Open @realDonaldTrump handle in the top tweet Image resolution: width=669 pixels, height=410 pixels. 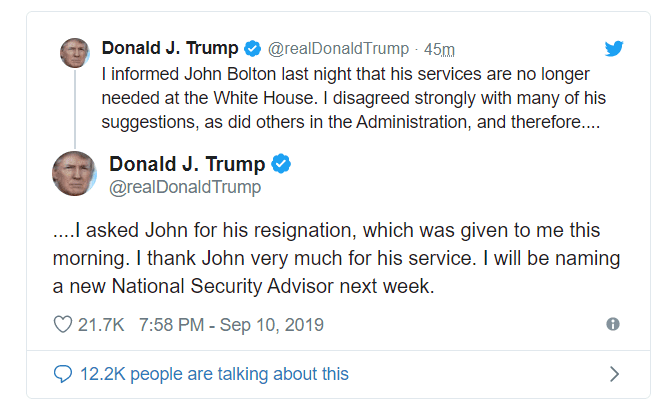[339, 48]
